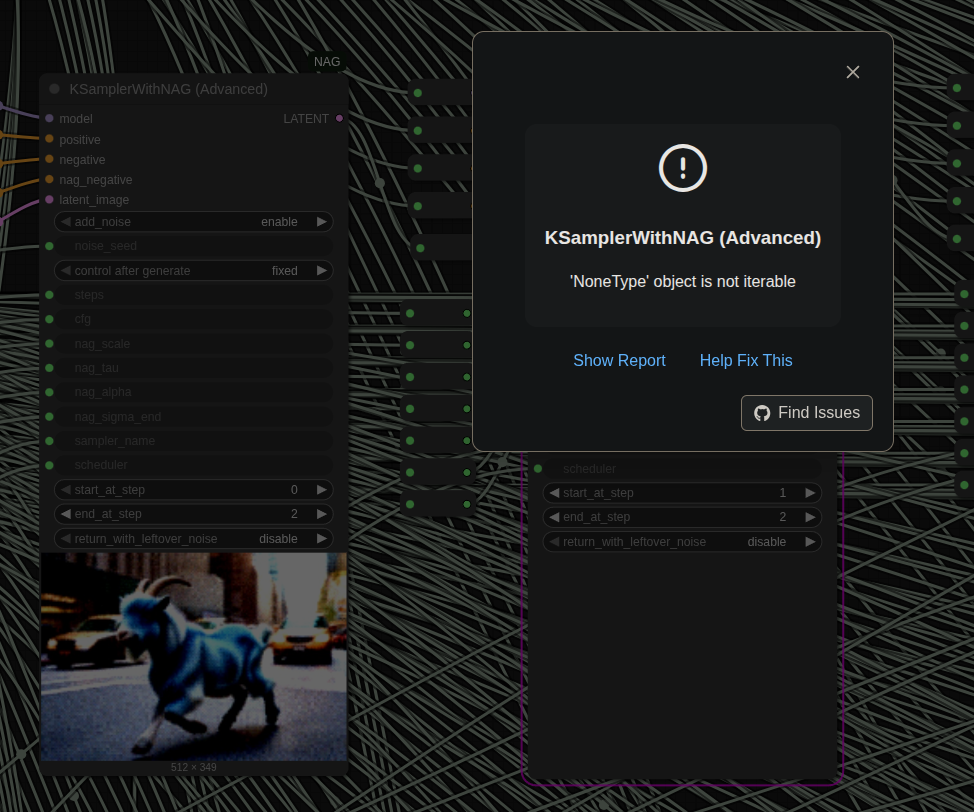
Task: Click the 512 × 349 image size label
Action: pos(194,767)
